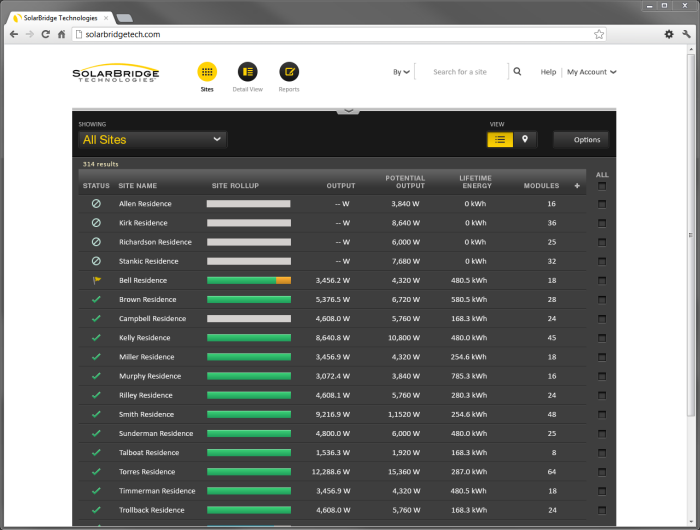This screenshot has height=530, width=700.
Task: Open the Sites grid icon
Action: [207, 72]
